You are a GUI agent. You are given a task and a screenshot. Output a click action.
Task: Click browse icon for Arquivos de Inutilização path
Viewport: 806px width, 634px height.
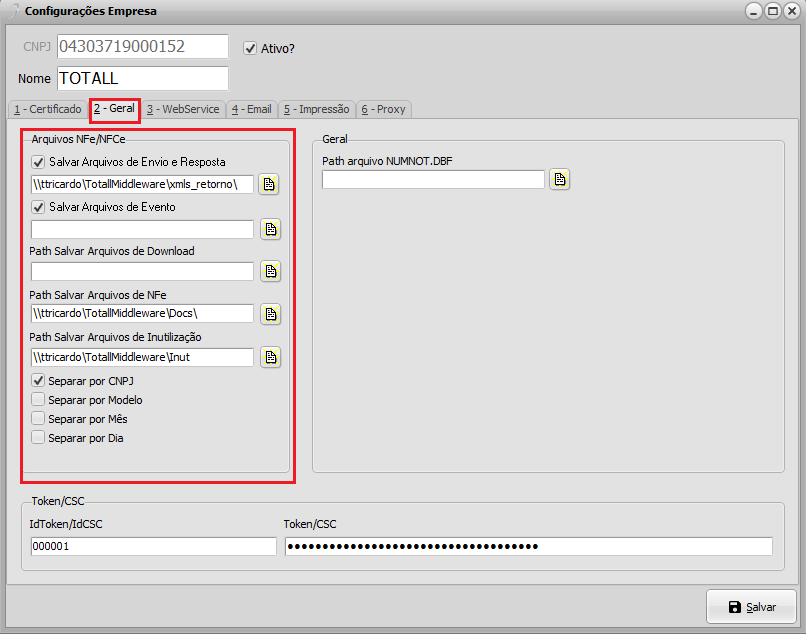[x=270, y=357]
